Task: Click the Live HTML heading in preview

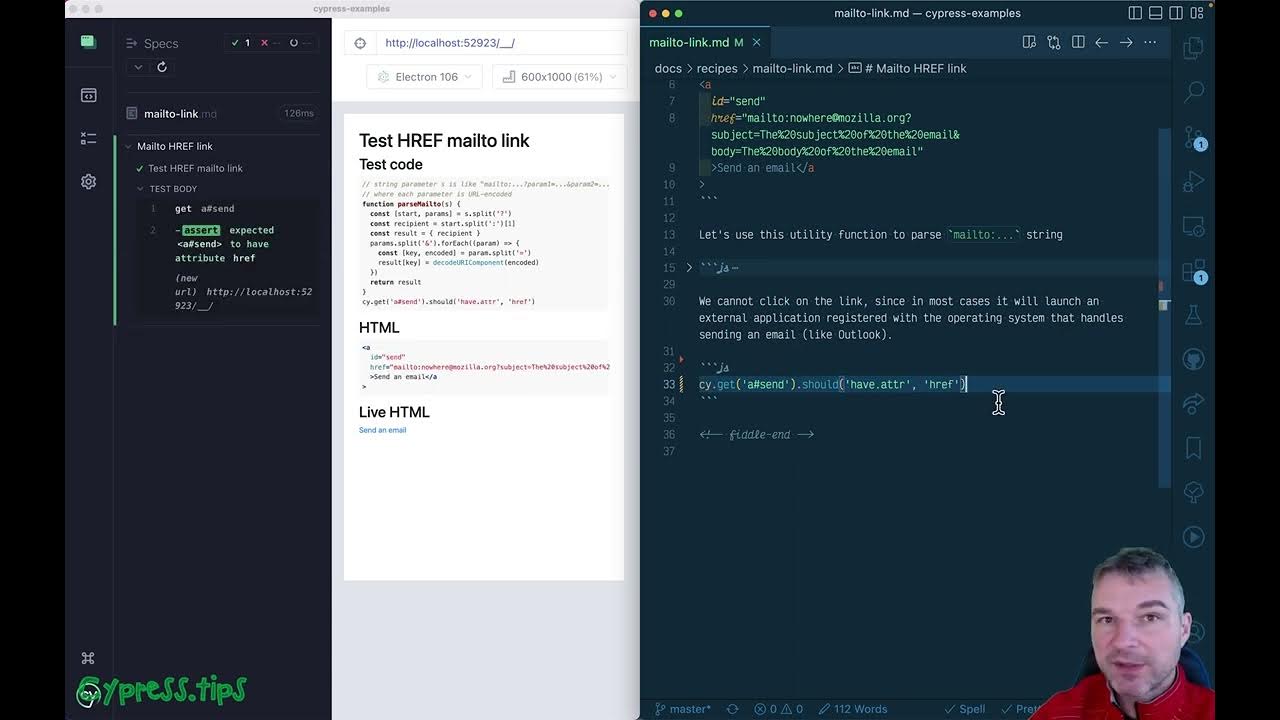Action: [x=394, y=412]
